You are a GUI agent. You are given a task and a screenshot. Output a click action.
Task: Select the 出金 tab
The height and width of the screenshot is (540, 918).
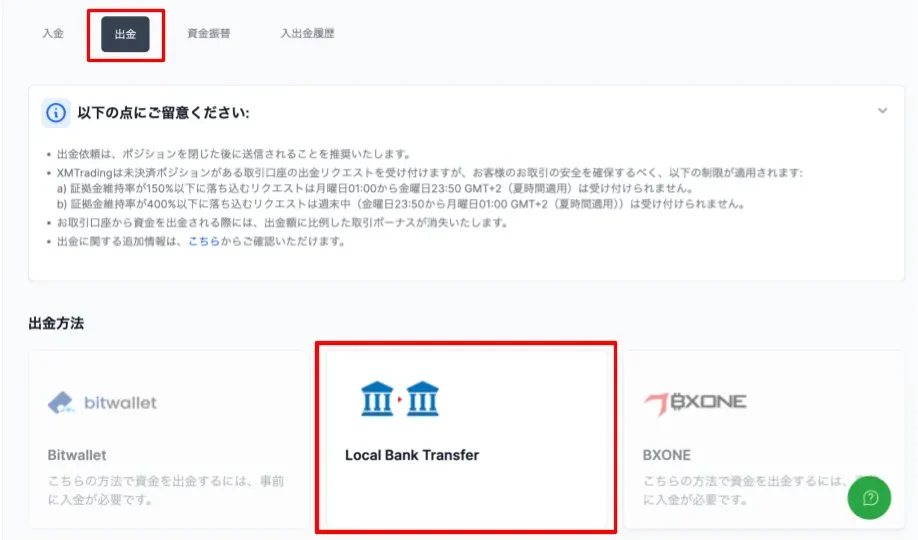click(125, 34)
